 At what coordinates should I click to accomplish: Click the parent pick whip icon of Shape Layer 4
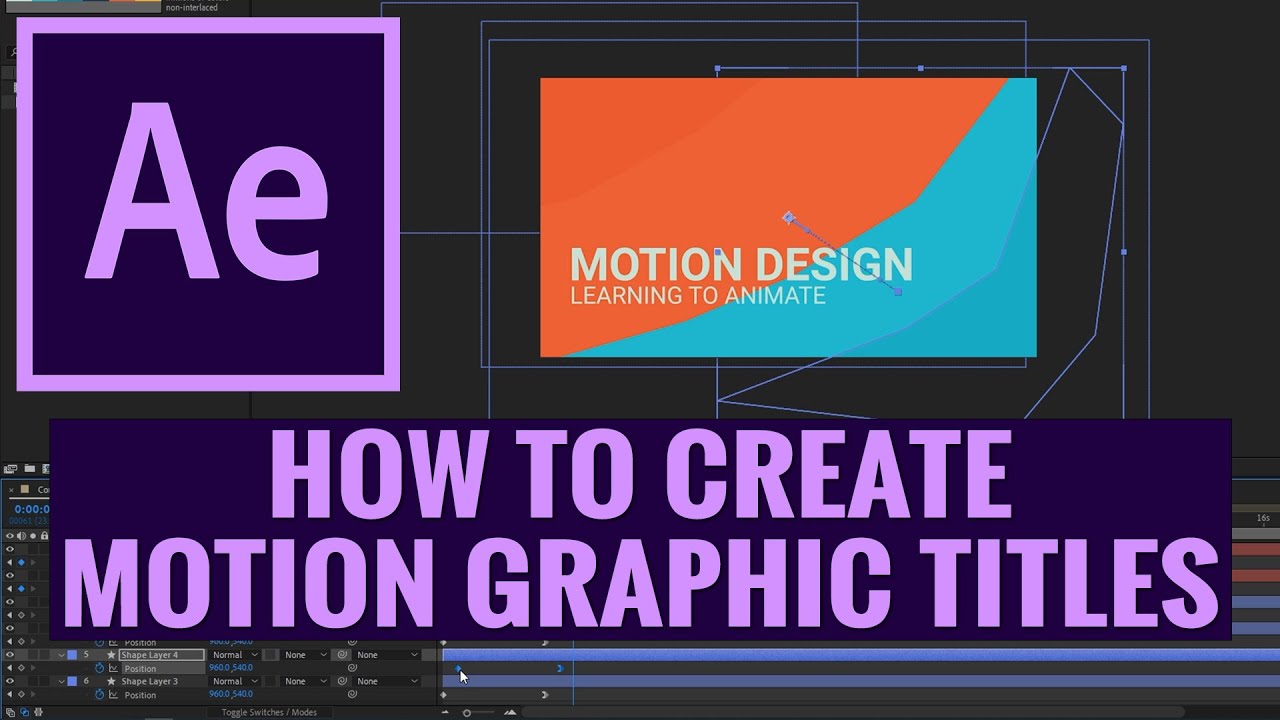(342, 655)
